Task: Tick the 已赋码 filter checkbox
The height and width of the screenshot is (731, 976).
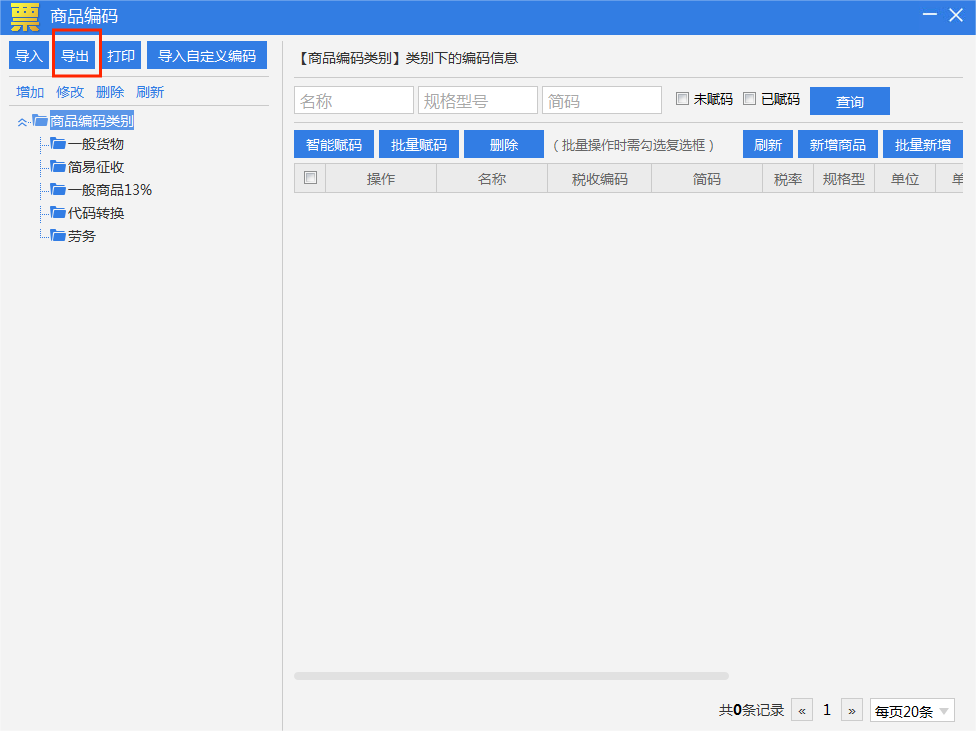Action: (749, 98)
